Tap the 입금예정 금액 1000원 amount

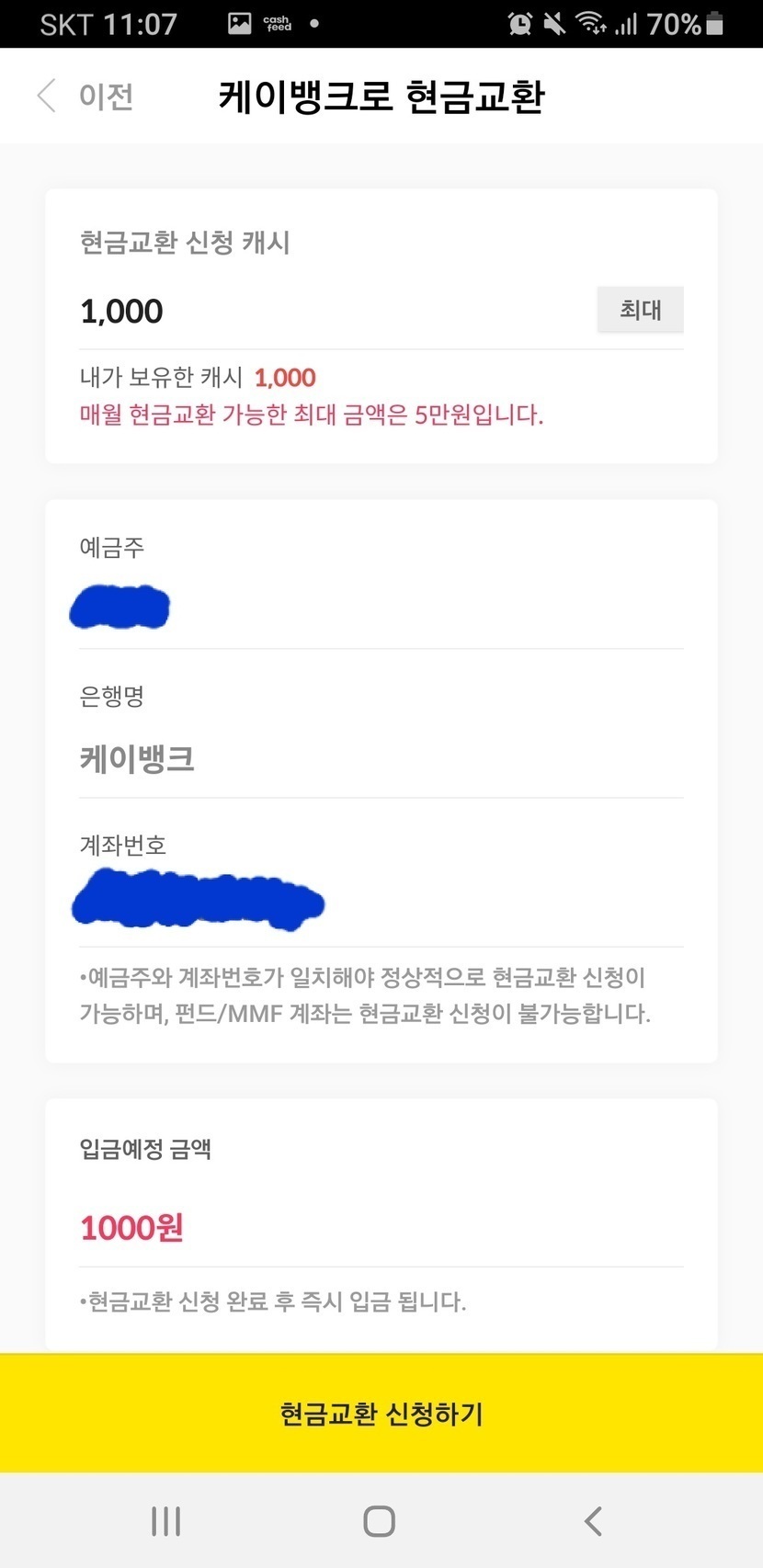[x=132, y=1228]
